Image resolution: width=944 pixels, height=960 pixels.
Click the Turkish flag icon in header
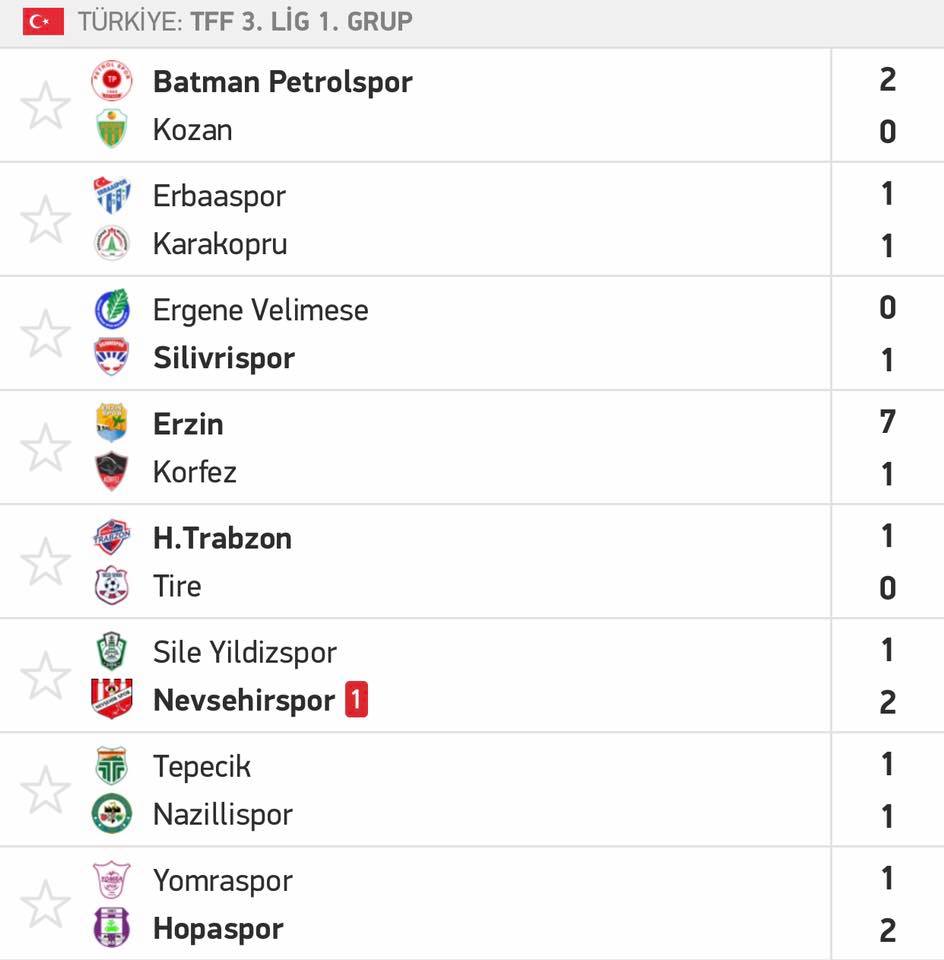pyautogui.click(x=43, y=21)
